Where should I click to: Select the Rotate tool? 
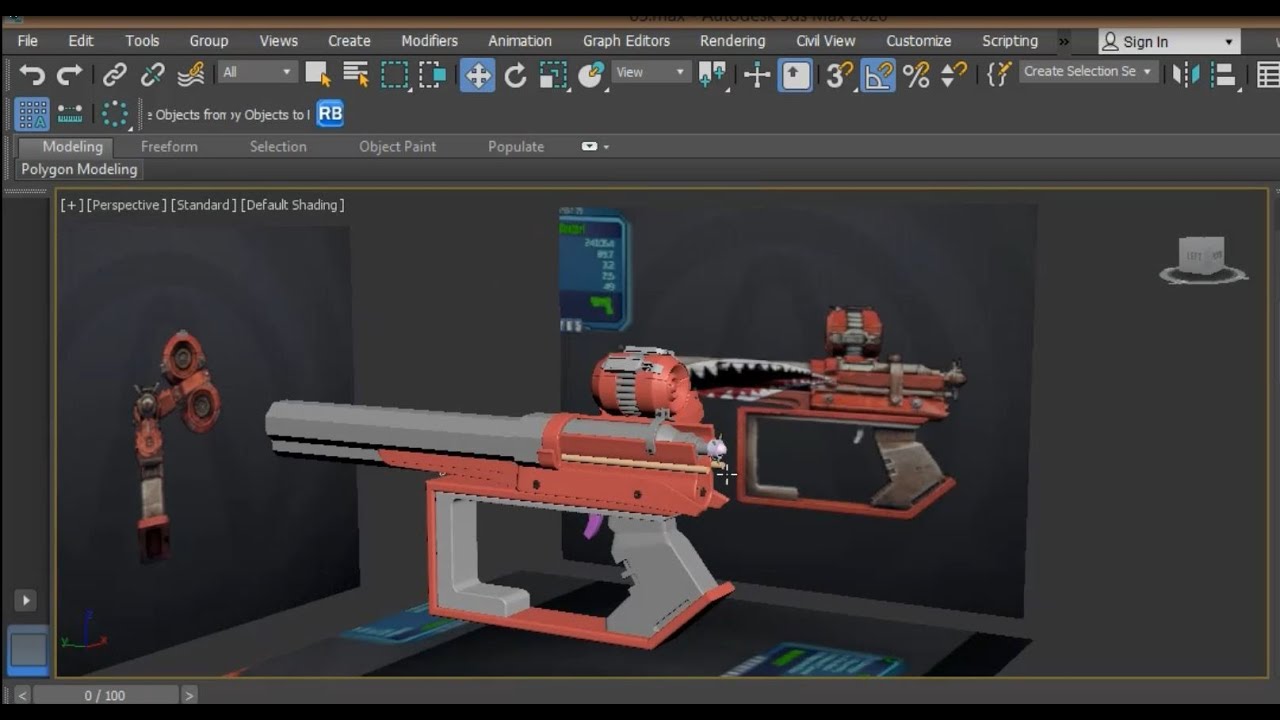(515, 74)
